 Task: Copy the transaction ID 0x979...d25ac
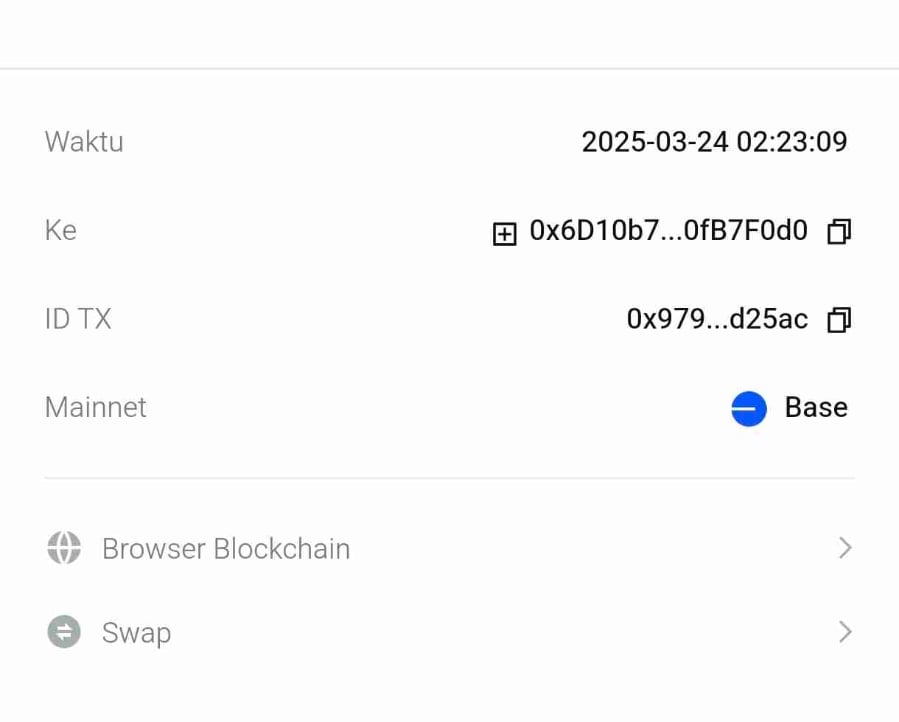coord(838,320)
